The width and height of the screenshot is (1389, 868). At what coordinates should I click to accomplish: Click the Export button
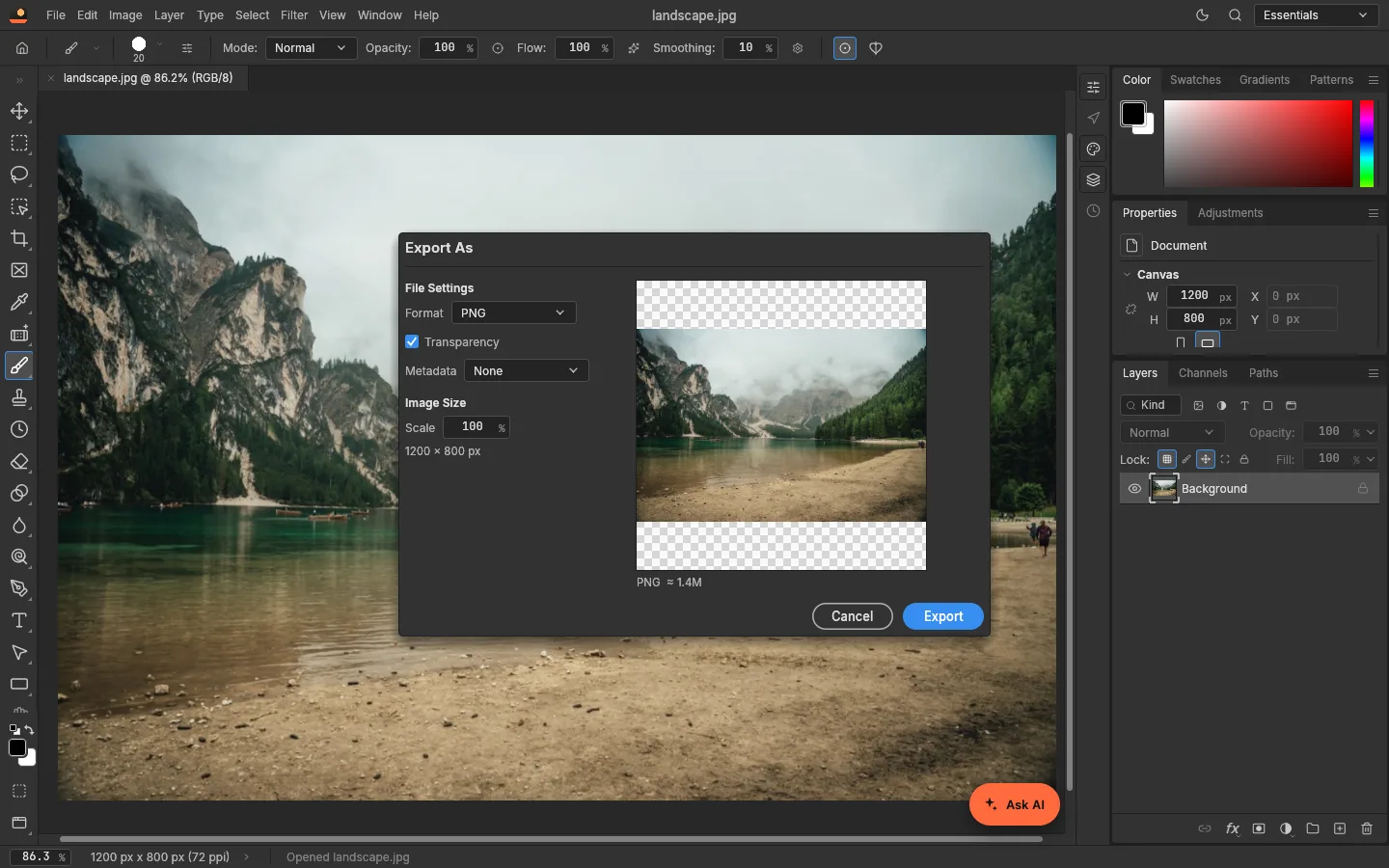click(x=943, y=616)
